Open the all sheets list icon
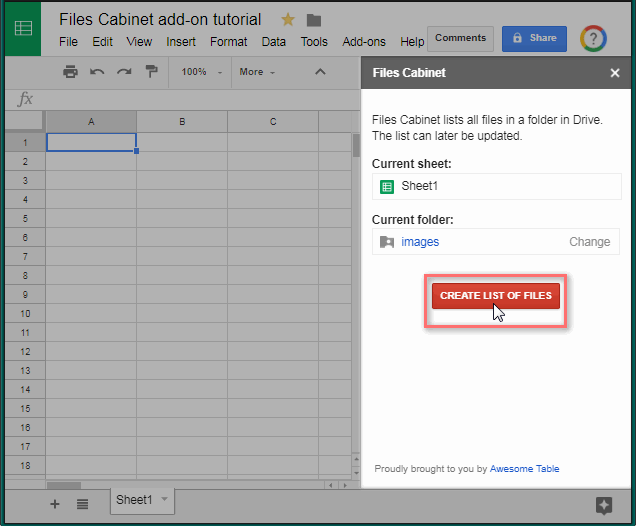The image size is (636, 526). point(82,504)
